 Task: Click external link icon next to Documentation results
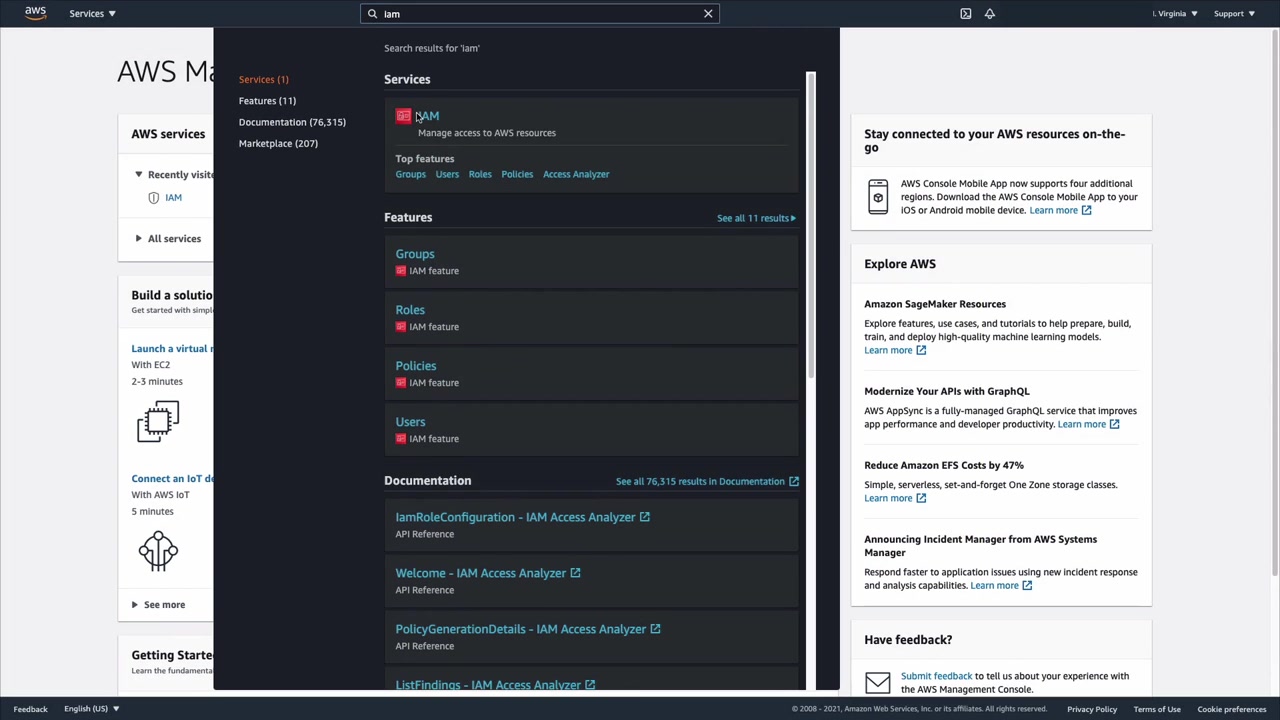click(794, 482)
